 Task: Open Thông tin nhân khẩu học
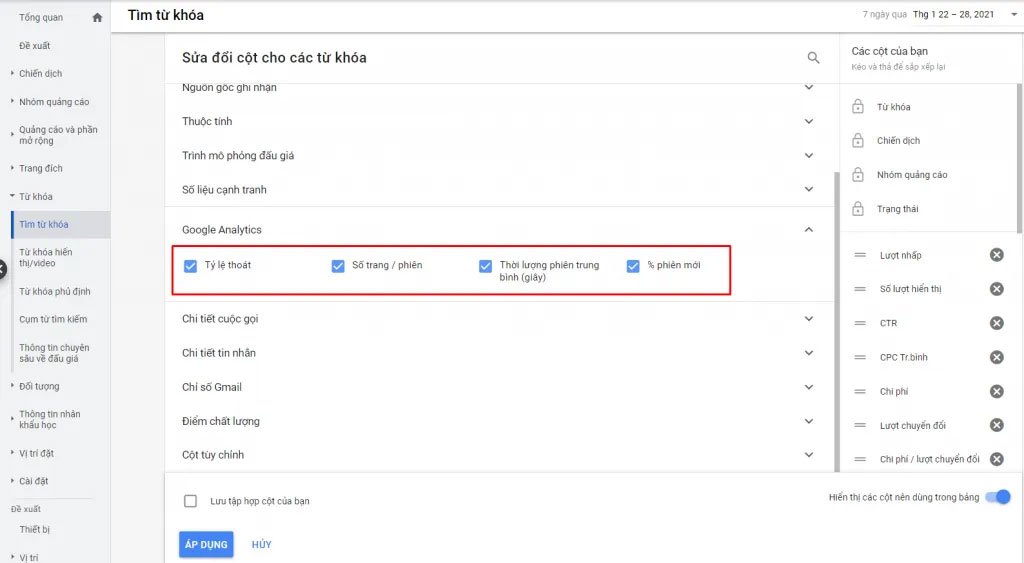(x=50, y=419)
